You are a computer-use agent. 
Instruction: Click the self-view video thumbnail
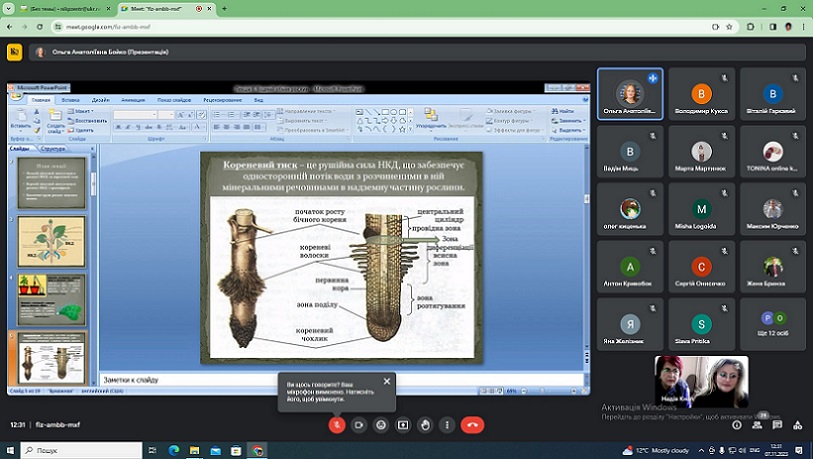click(x=701, y=381)
